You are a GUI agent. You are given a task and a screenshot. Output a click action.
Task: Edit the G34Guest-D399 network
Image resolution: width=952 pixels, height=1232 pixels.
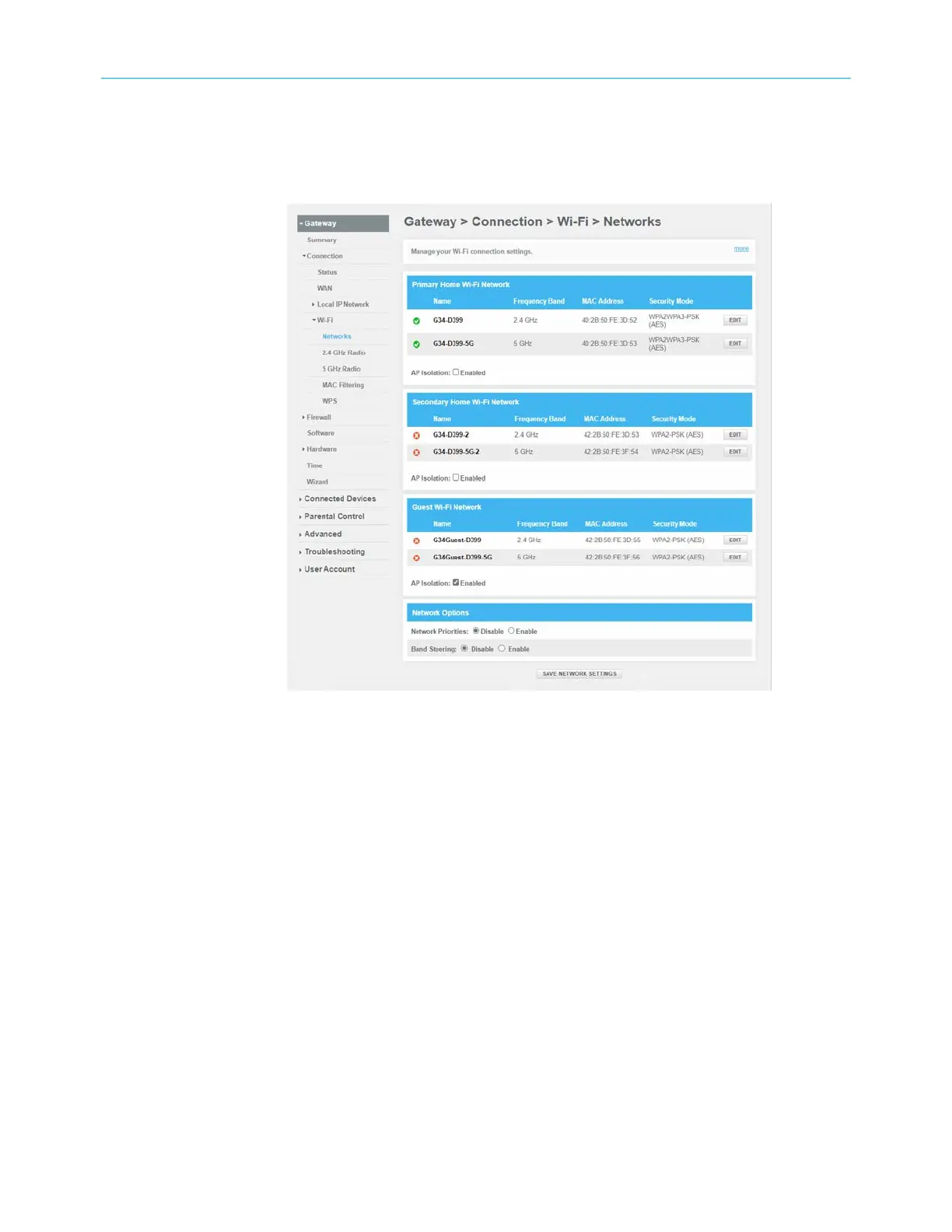[x=735, y=540]
